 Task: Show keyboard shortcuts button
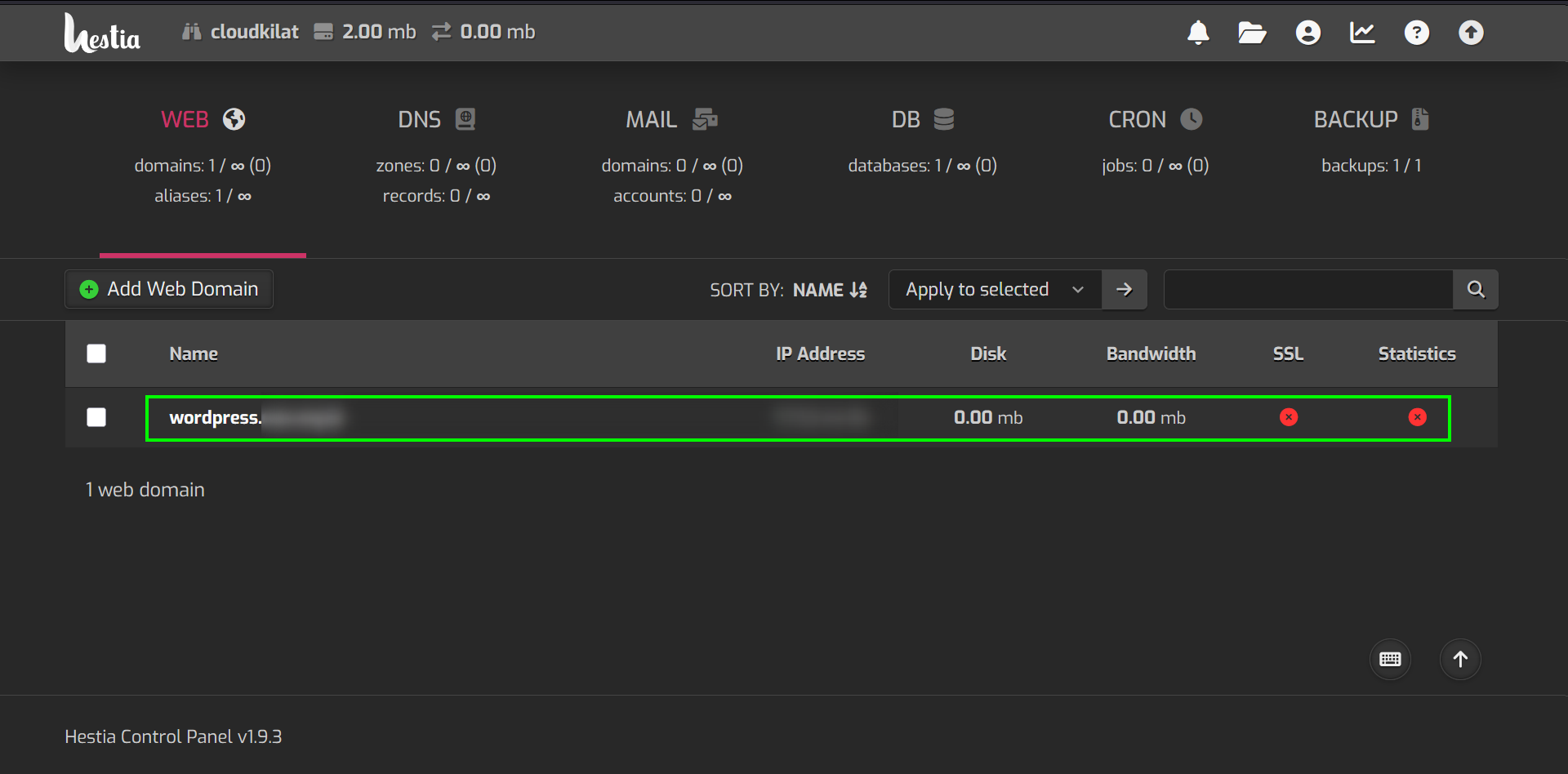pos(1390,659)
